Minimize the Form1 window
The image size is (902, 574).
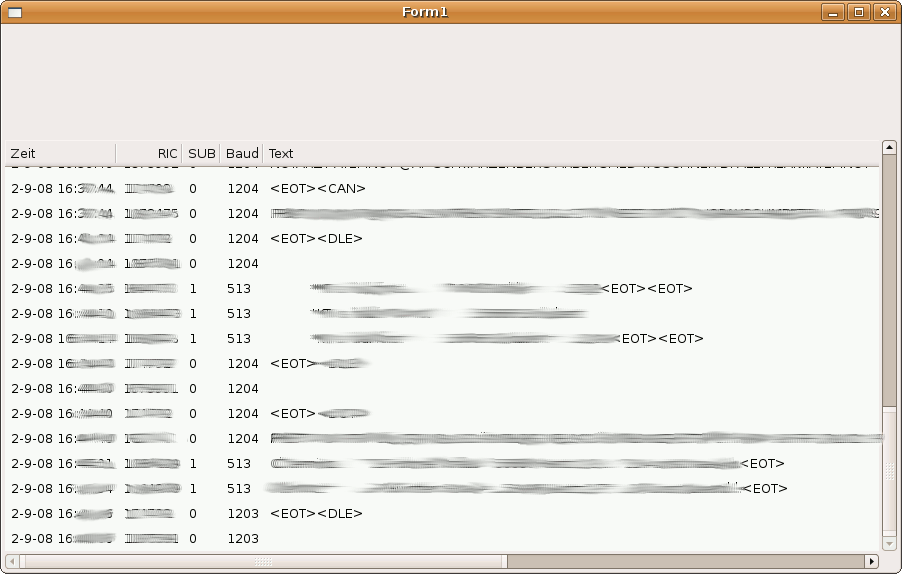tap(832, 12)
